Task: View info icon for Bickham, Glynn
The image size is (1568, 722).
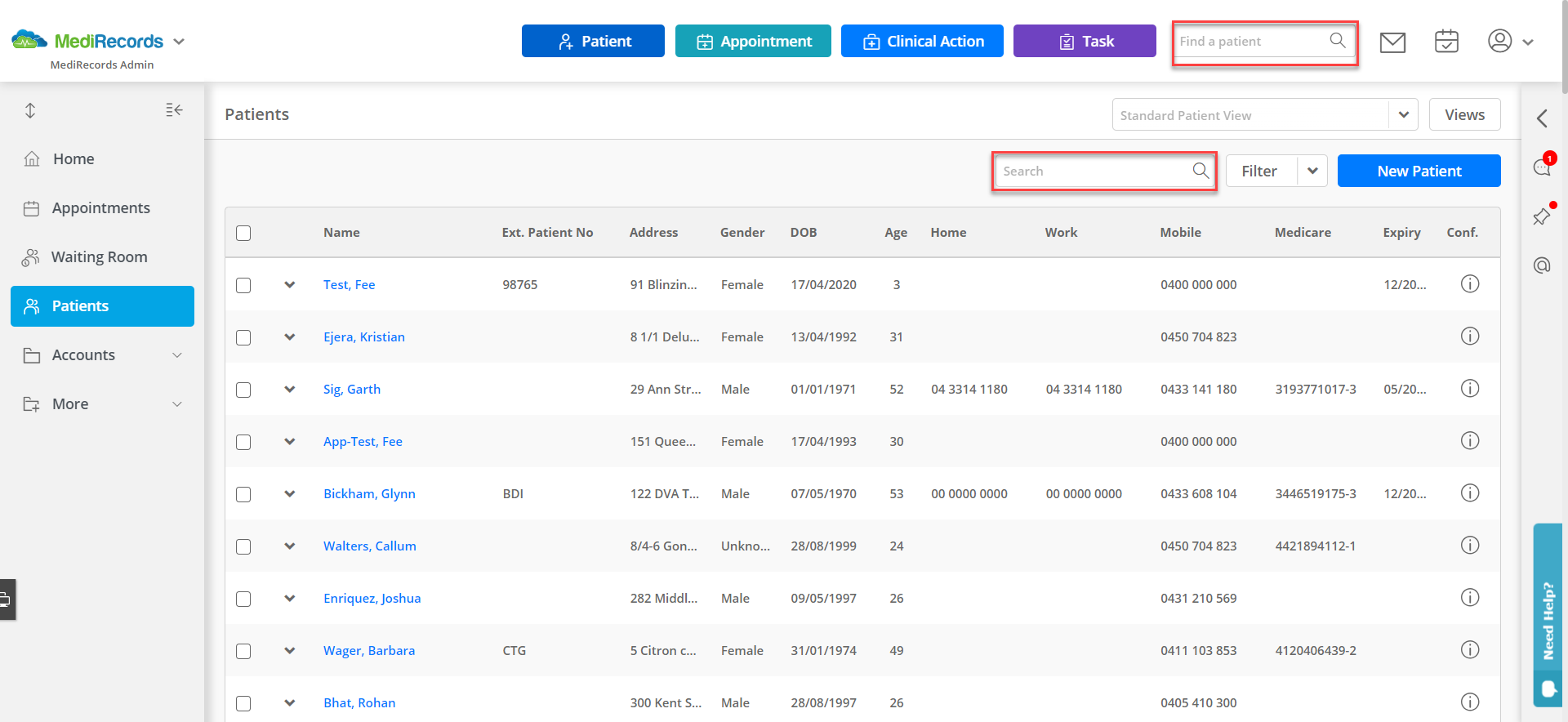Action: pyautogui.click(x=1470, y=493)
